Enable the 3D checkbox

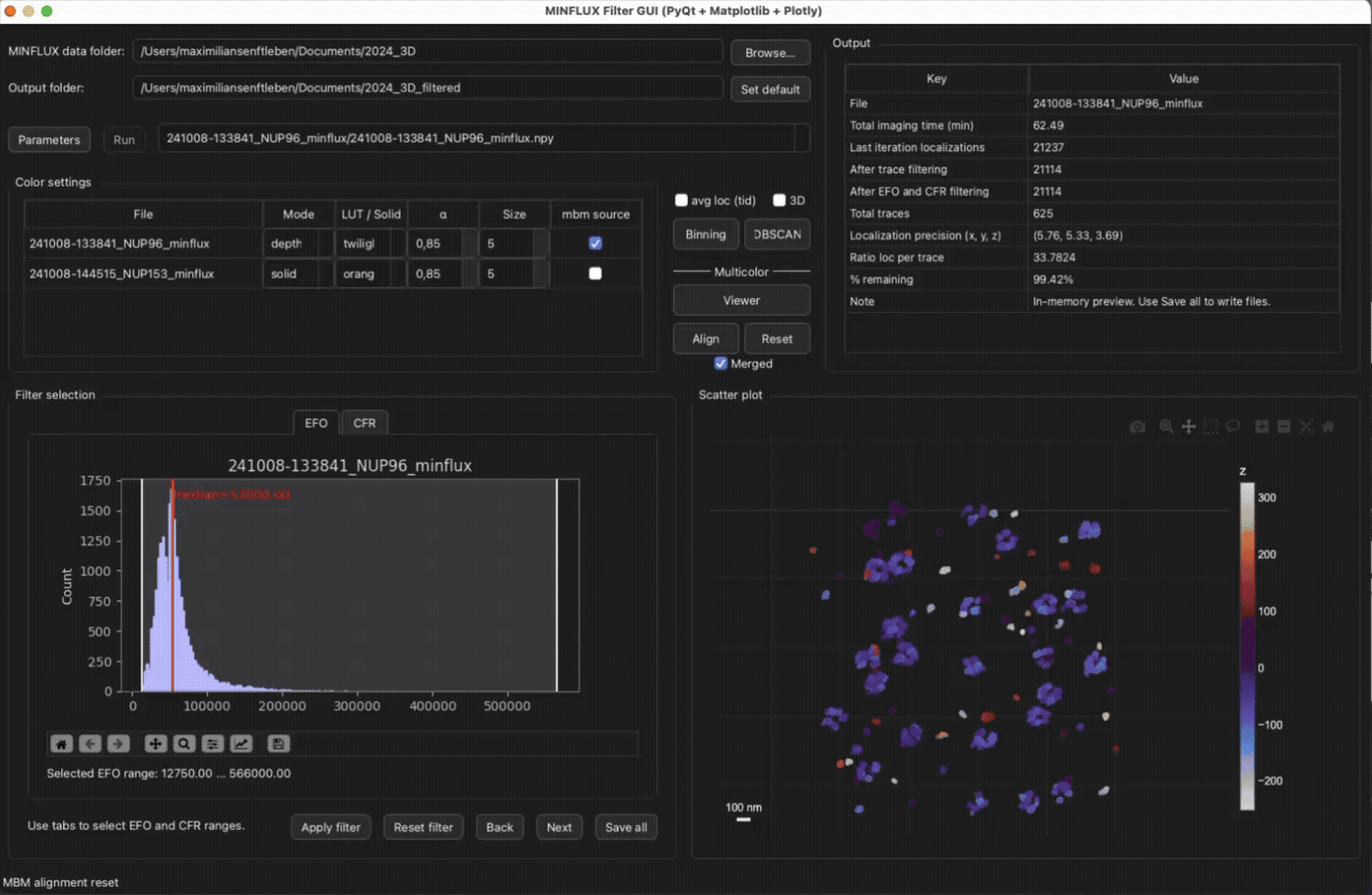779,200
